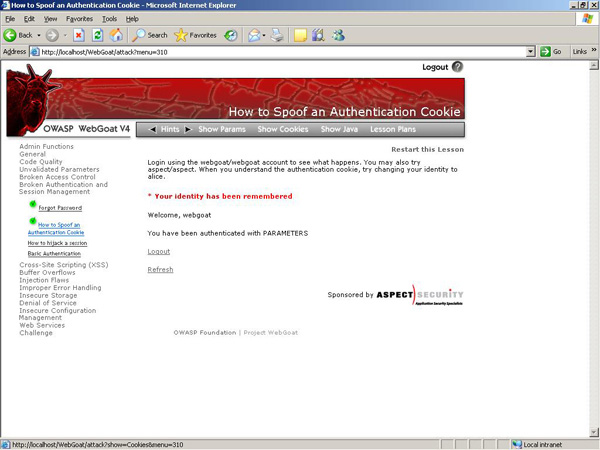Expand Unvalidated Parameters category
Image resolution: width=600 pixels, height=450 pixels.
point(59,170)
